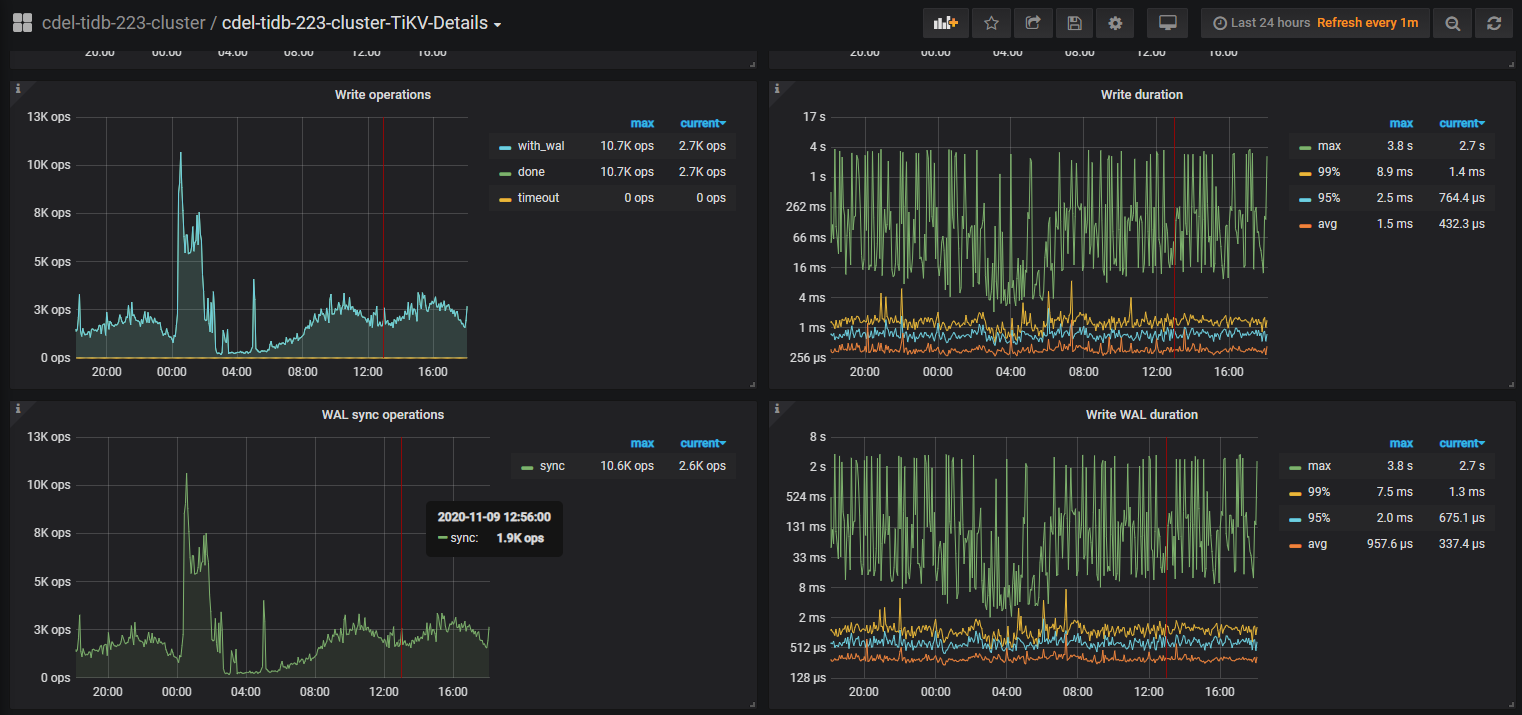This screenshot has width=1522, height=715.
Task: Sort Write operations legend by max column
Action: coord(642,123)
